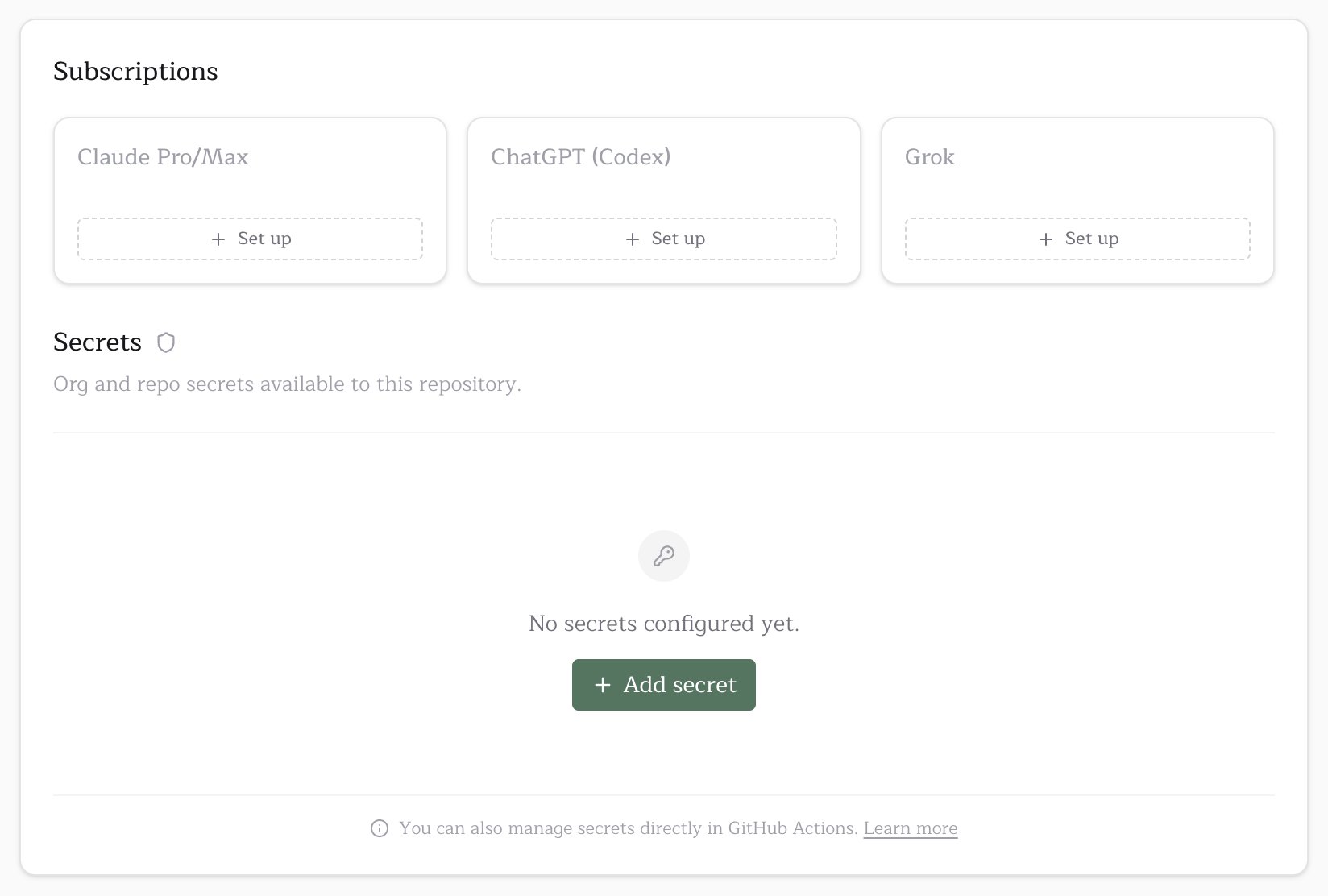Set up Grok subscription
This screenshot has width=1328, height=896.
click(1077, 239)
